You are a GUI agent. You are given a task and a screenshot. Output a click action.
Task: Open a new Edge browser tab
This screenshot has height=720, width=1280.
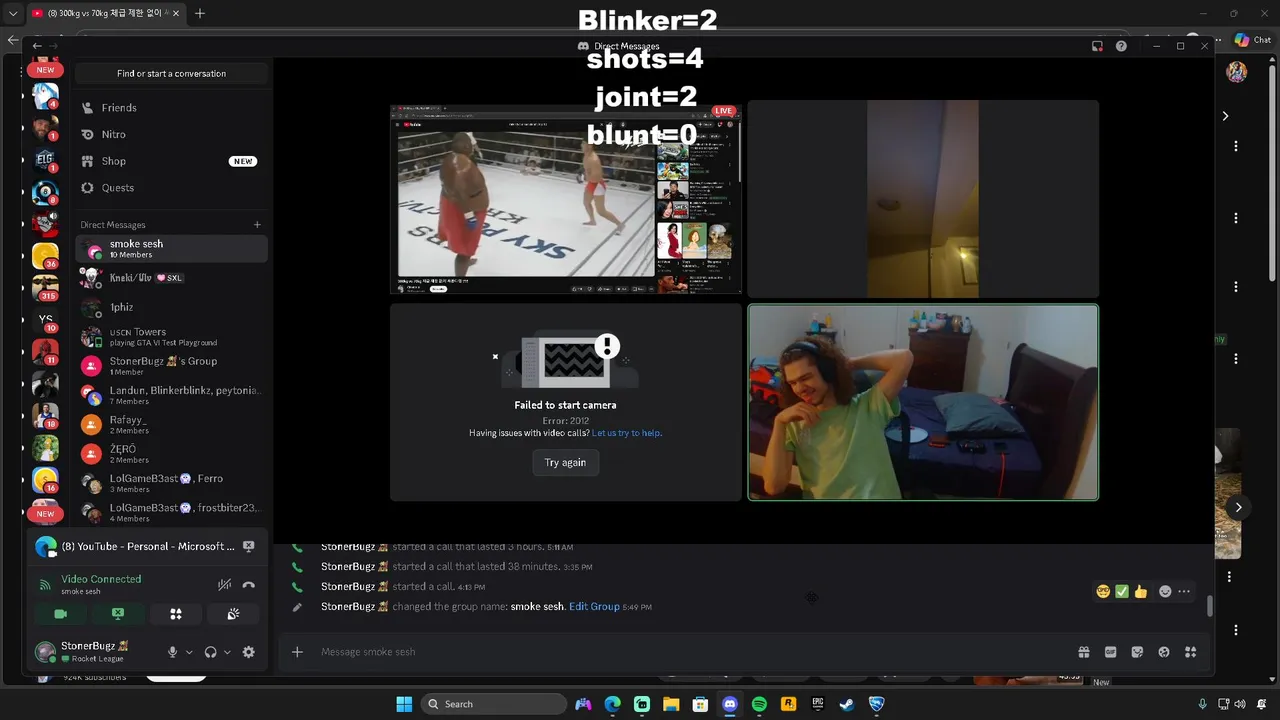coord(200,13)
